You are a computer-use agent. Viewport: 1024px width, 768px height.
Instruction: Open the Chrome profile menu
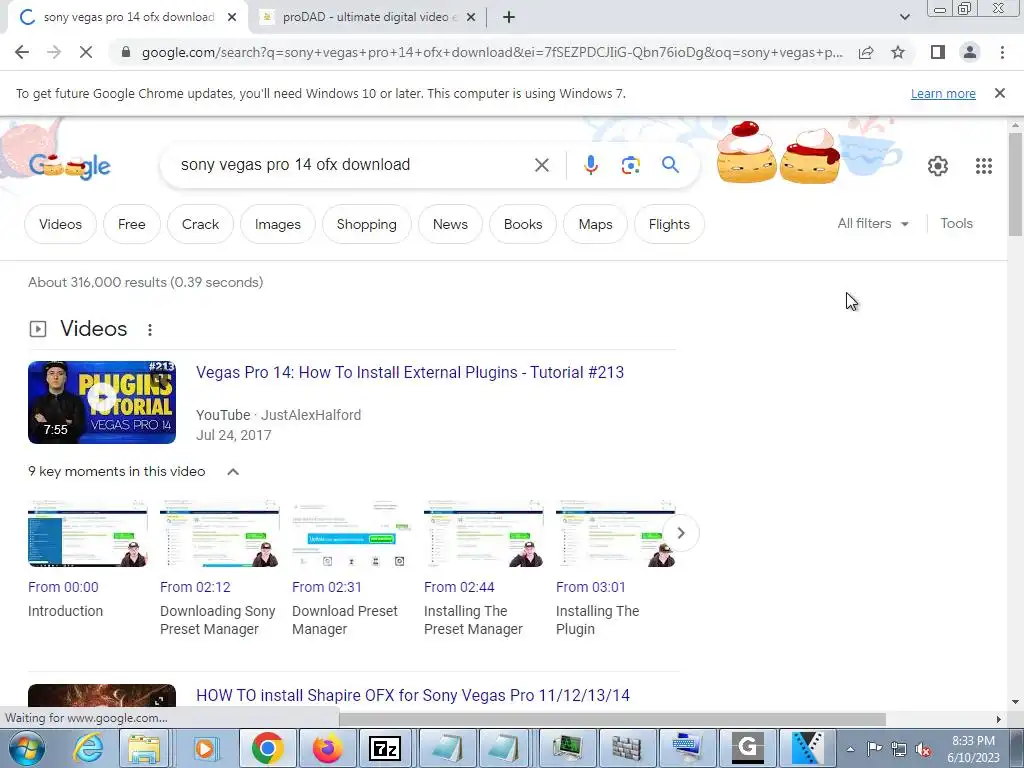pos(970,52)
